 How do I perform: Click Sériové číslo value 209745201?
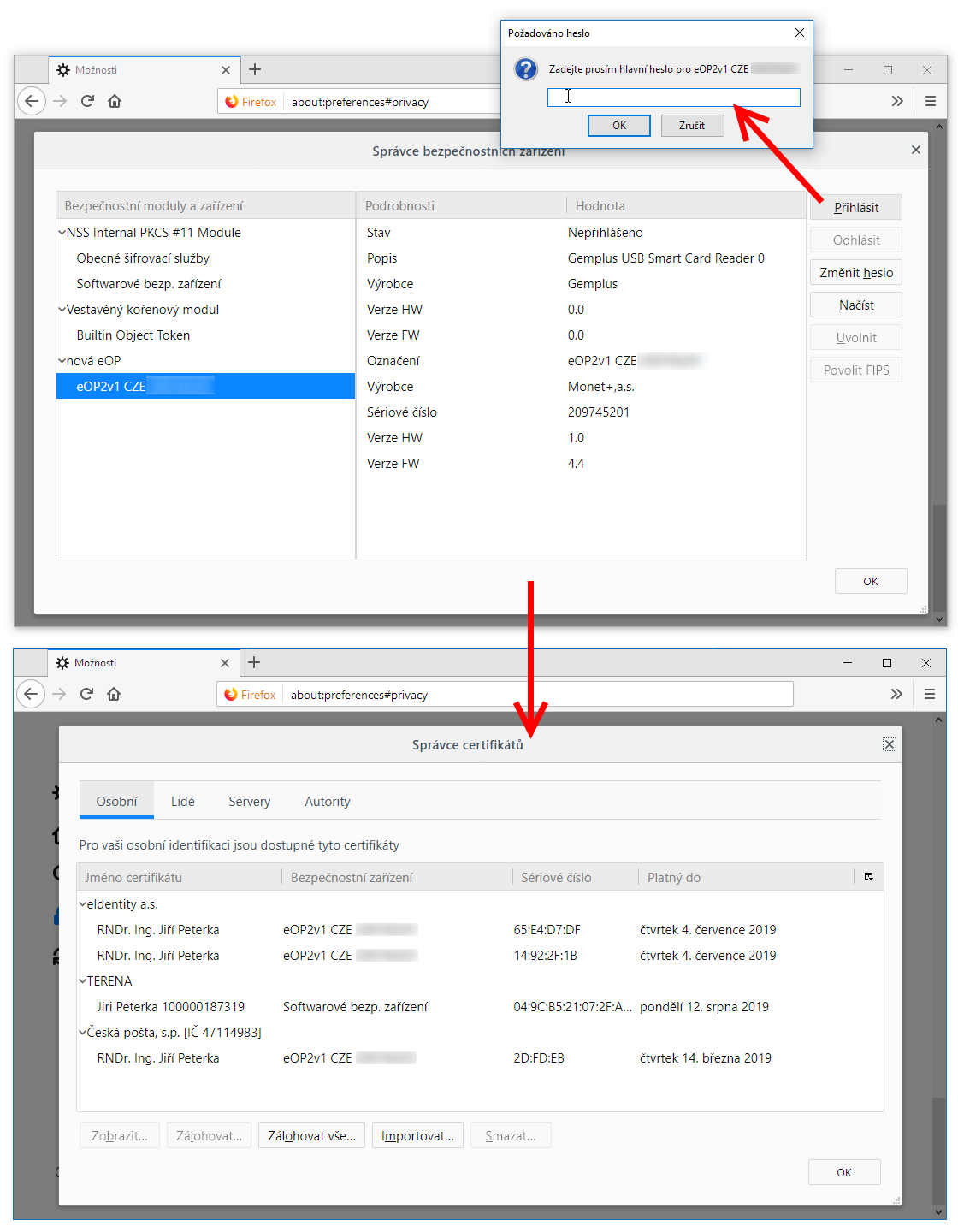click(x=599, y=412)
